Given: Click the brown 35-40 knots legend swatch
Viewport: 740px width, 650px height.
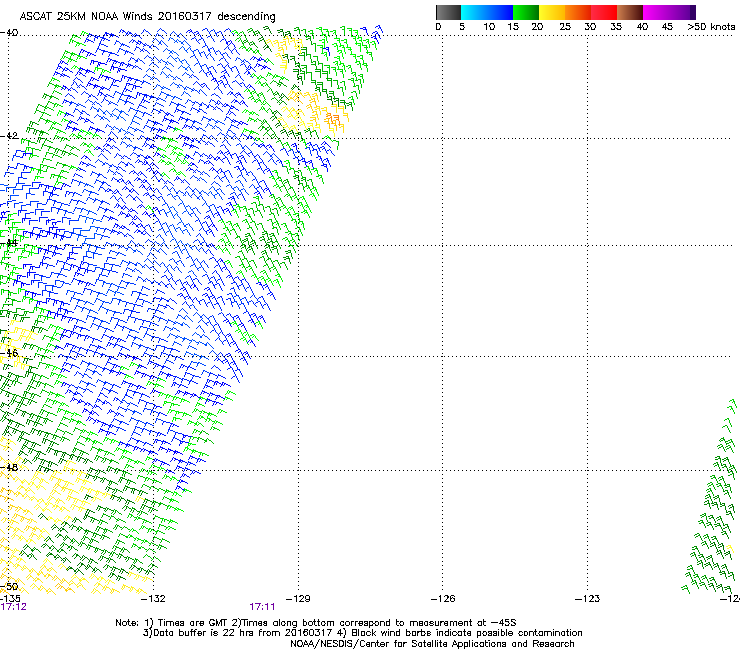Looking at the screenshot, I should click(x=630, y=12).
